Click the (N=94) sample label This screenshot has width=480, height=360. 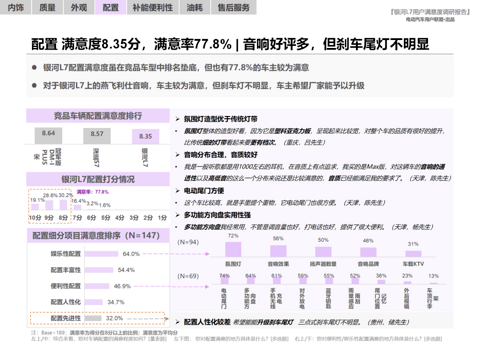point(188,242)
